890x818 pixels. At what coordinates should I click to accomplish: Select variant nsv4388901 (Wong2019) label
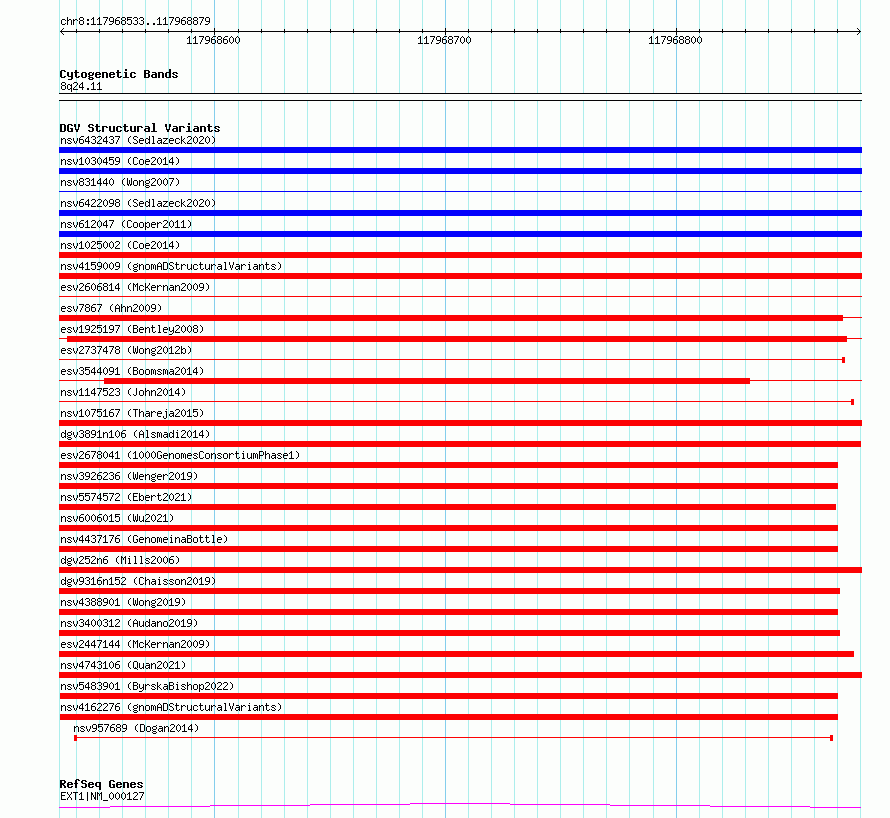click(x=123, y=602)
